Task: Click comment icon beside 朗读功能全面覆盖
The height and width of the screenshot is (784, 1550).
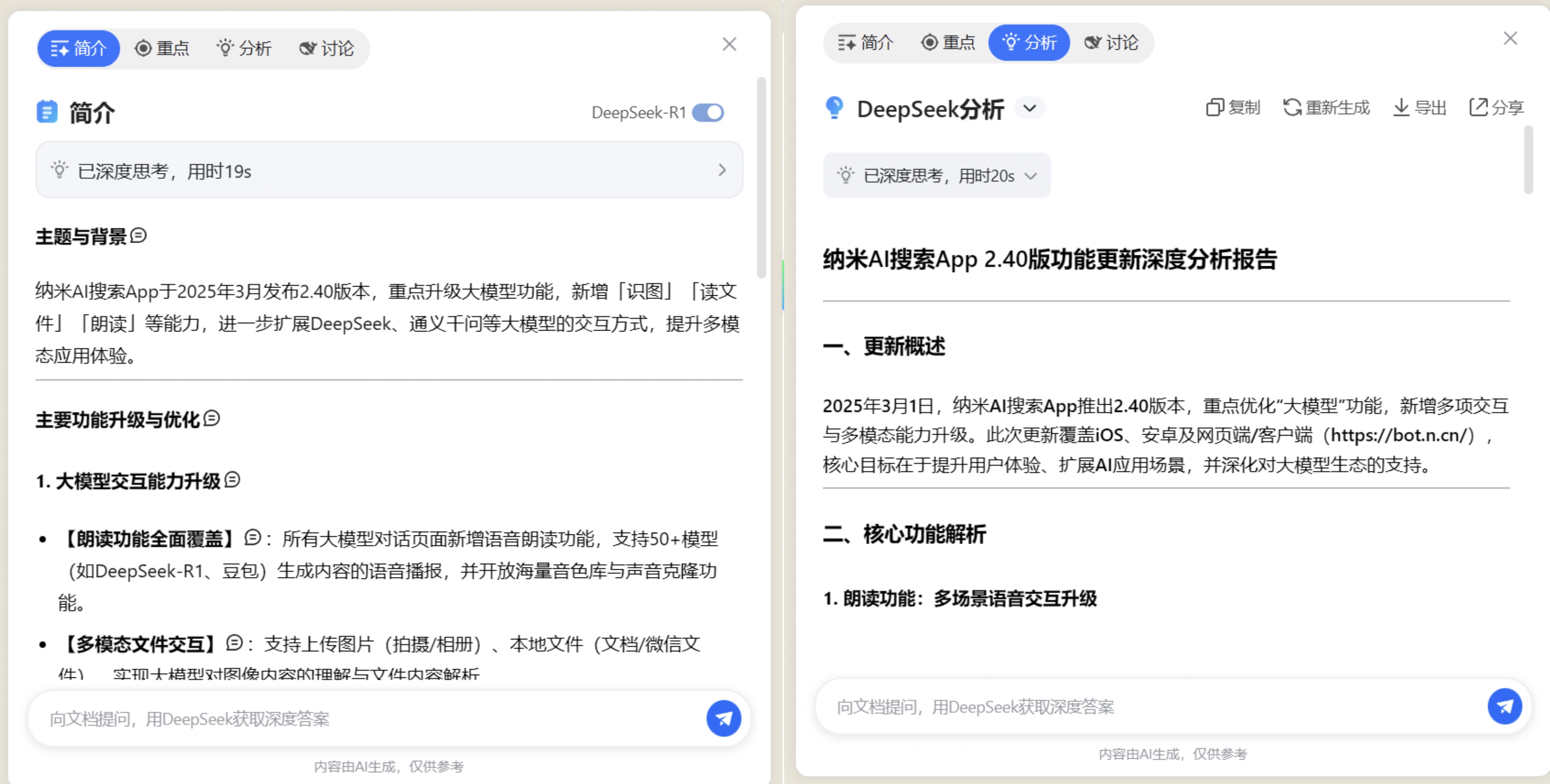Action: (x=253, y=537)
